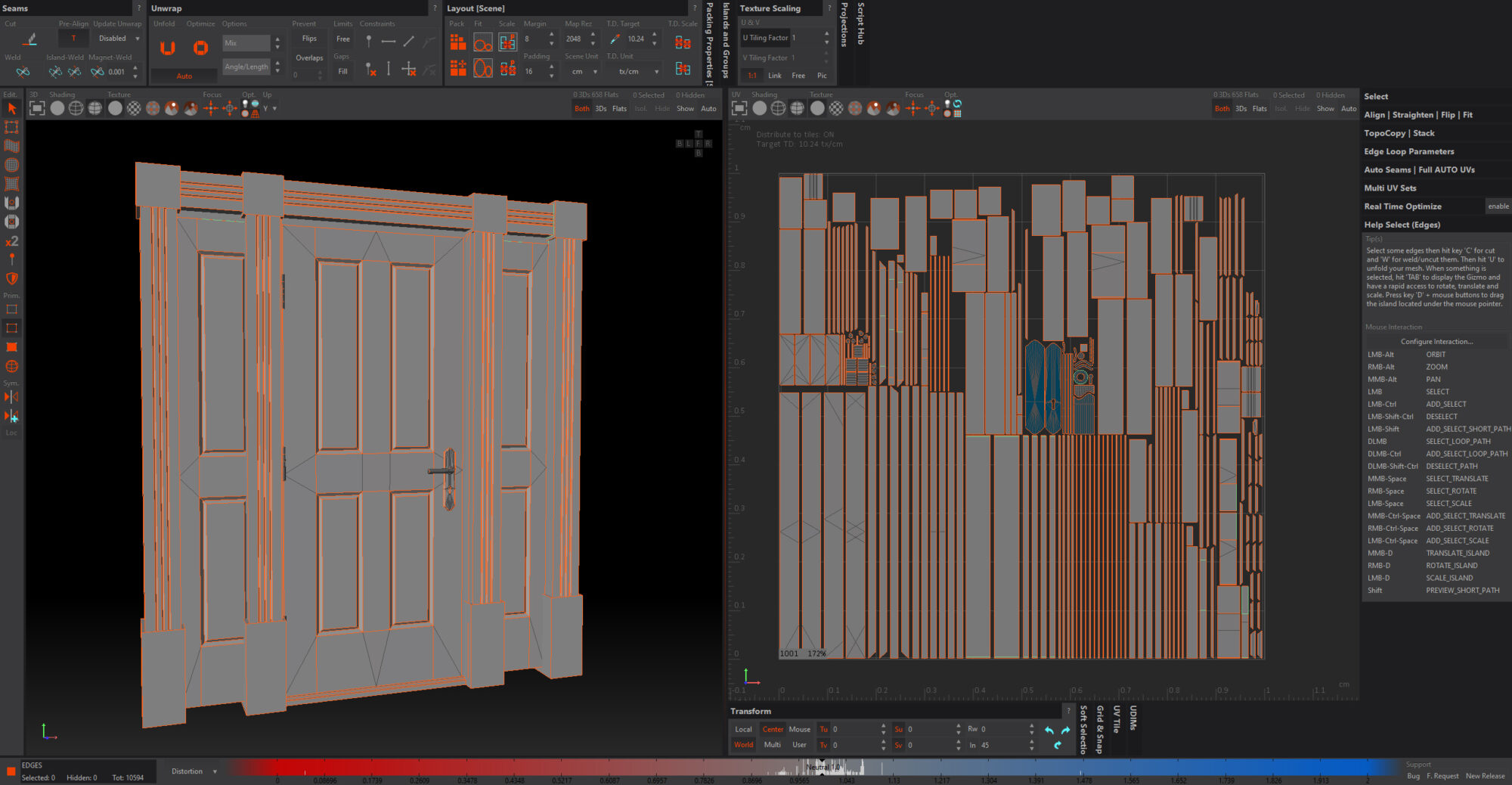Click the Pack islands icon in Layout panel
The height and width of the screenshot is (785, 1512).
458,42
